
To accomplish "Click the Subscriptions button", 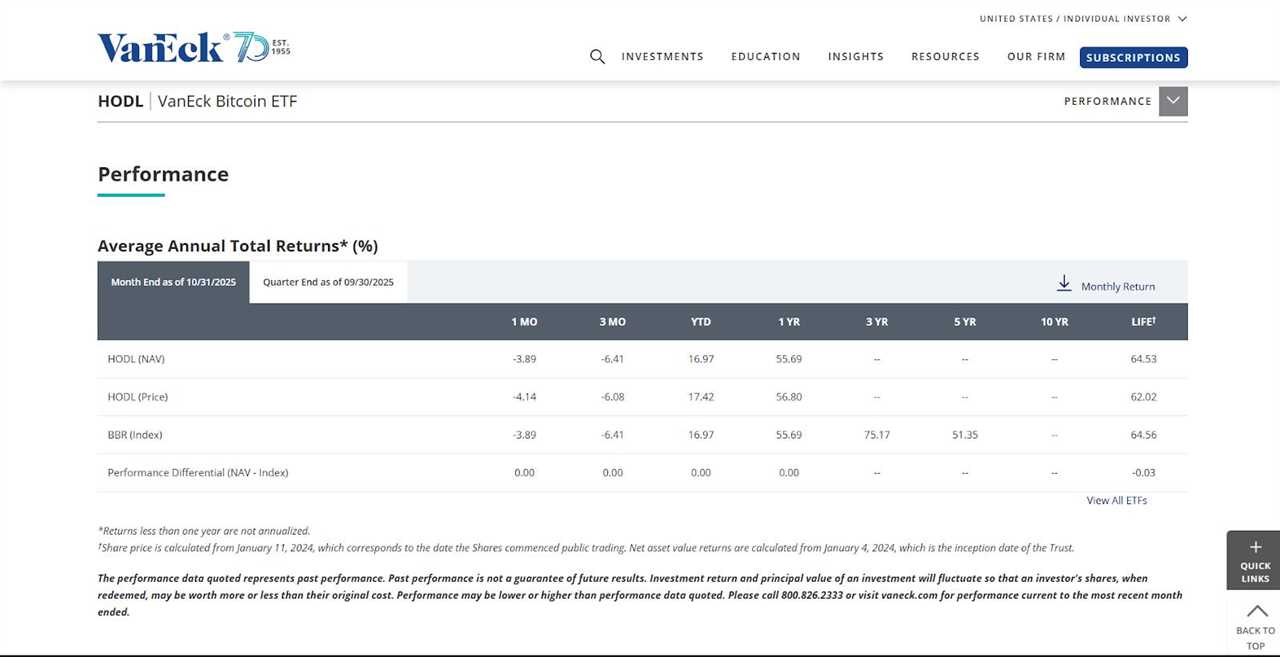I will coord(1133,57).
